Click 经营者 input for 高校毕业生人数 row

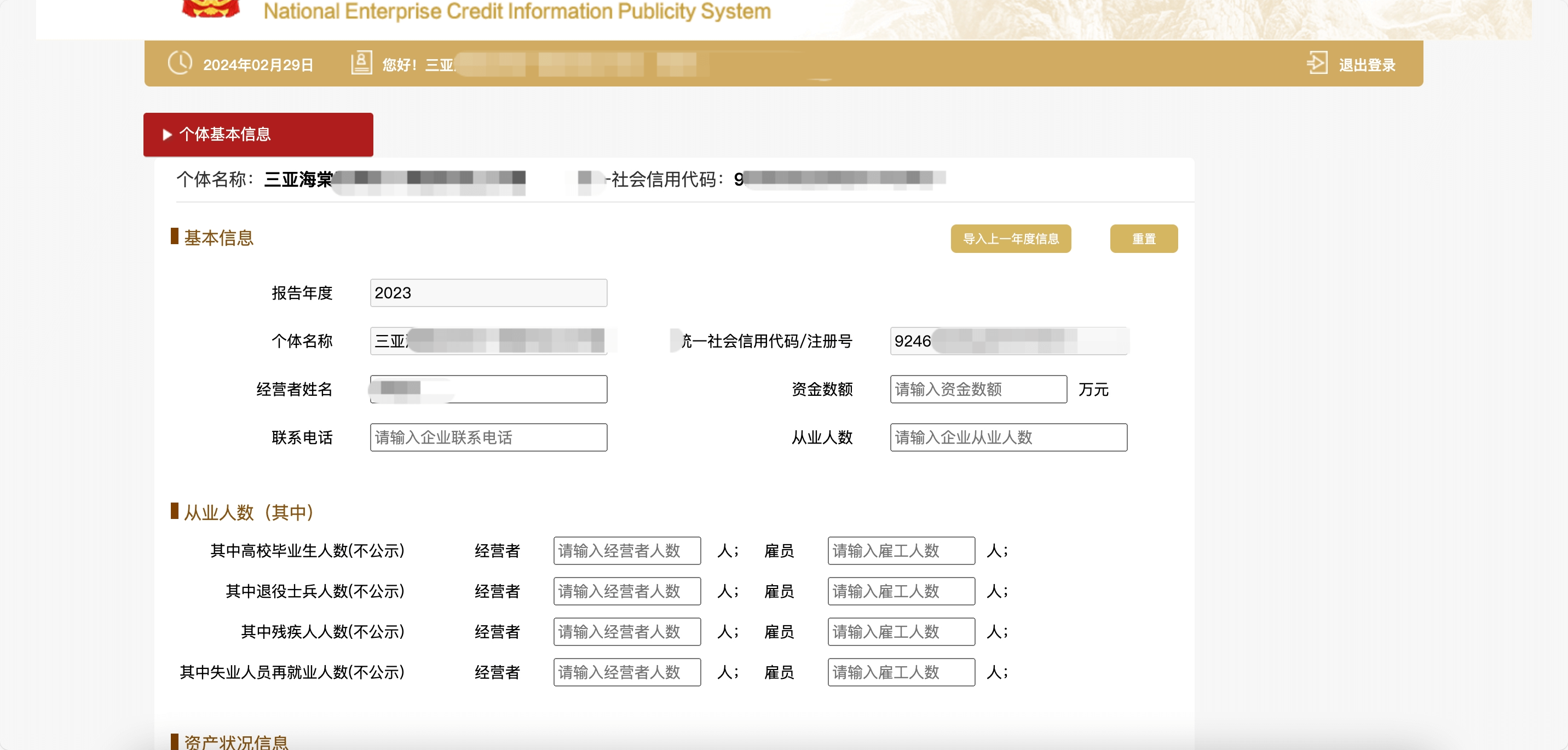coord(626,550)
